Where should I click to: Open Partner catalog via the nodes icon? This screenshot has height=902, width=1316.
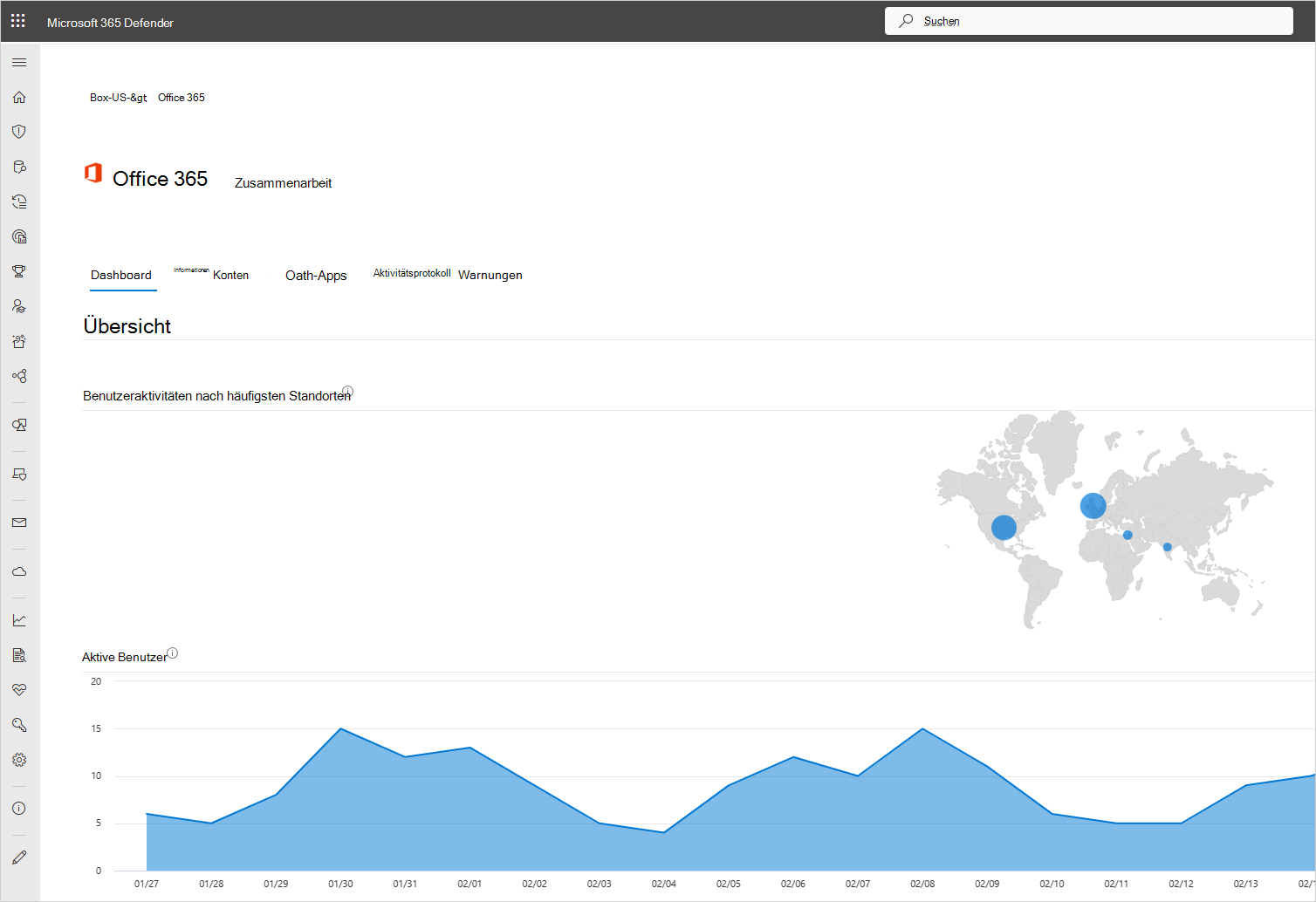click(x=18, y=375)
